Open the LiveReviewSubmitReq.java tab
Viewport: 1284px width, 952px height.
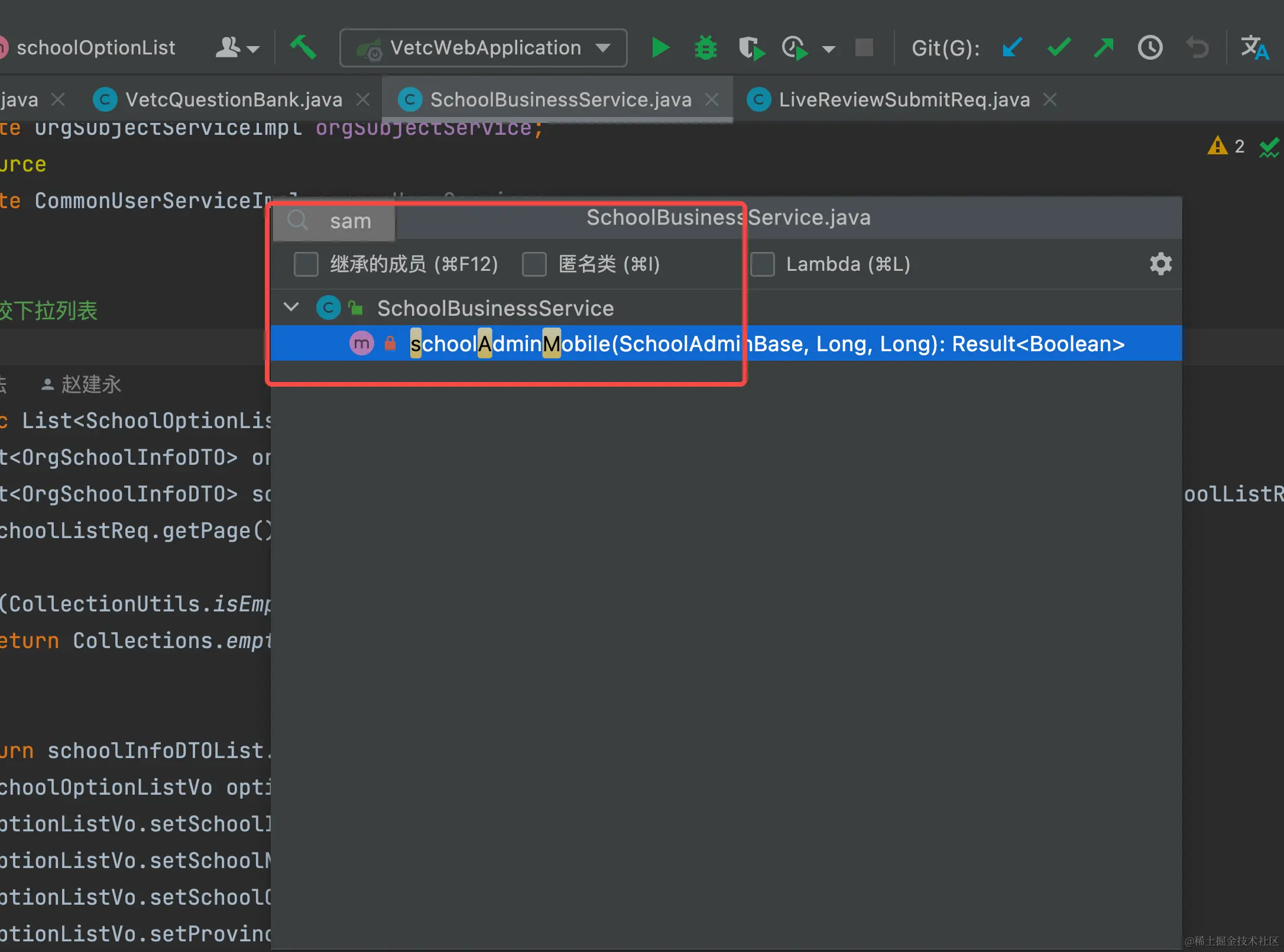pyautogui.click(x=903, y=99)
